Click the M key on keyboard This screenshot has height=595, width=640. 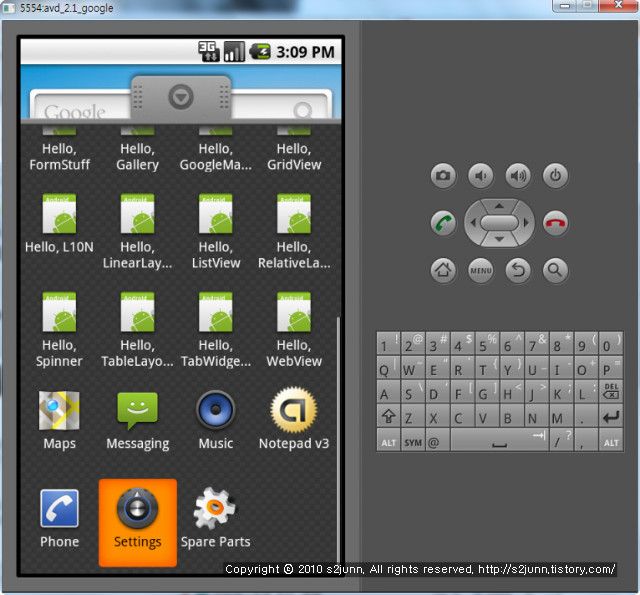pos(561,416)
